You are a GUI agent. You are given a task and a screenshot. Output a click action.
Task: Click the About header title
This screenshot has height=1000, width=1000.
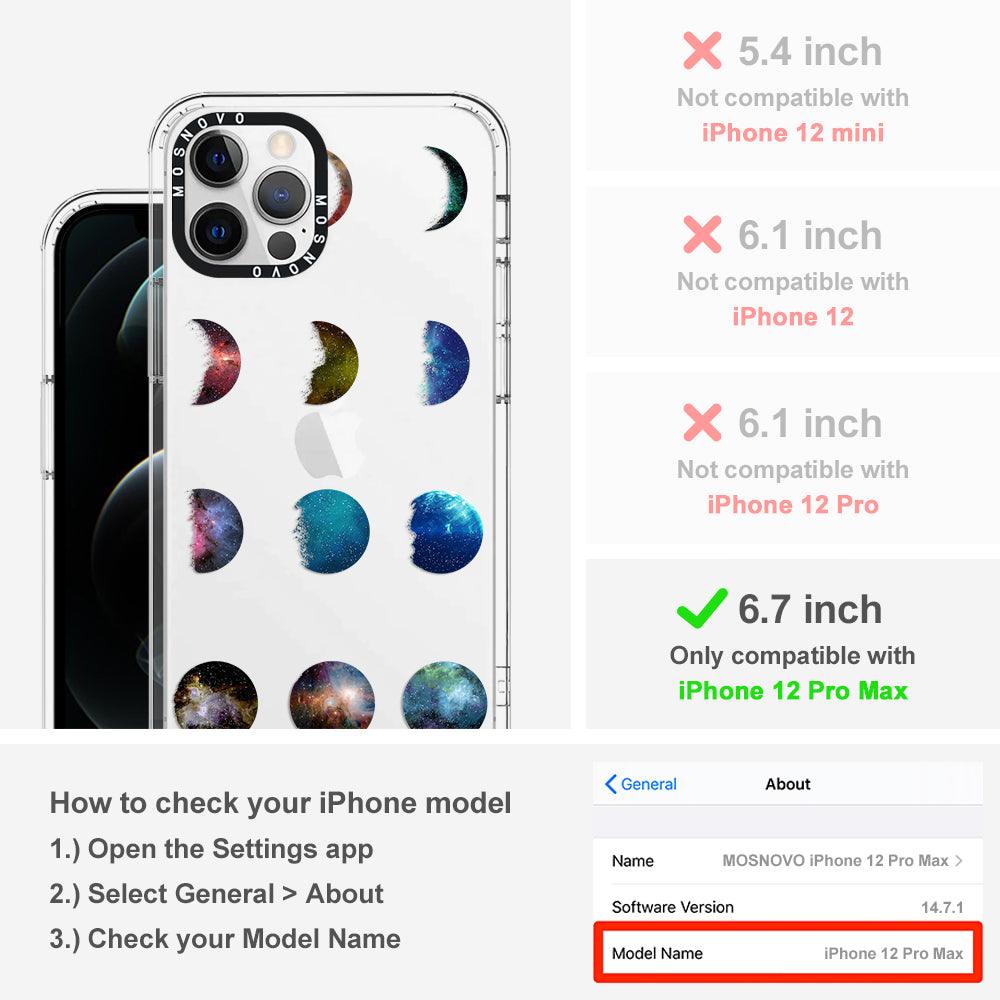click(x=788, y=784)
